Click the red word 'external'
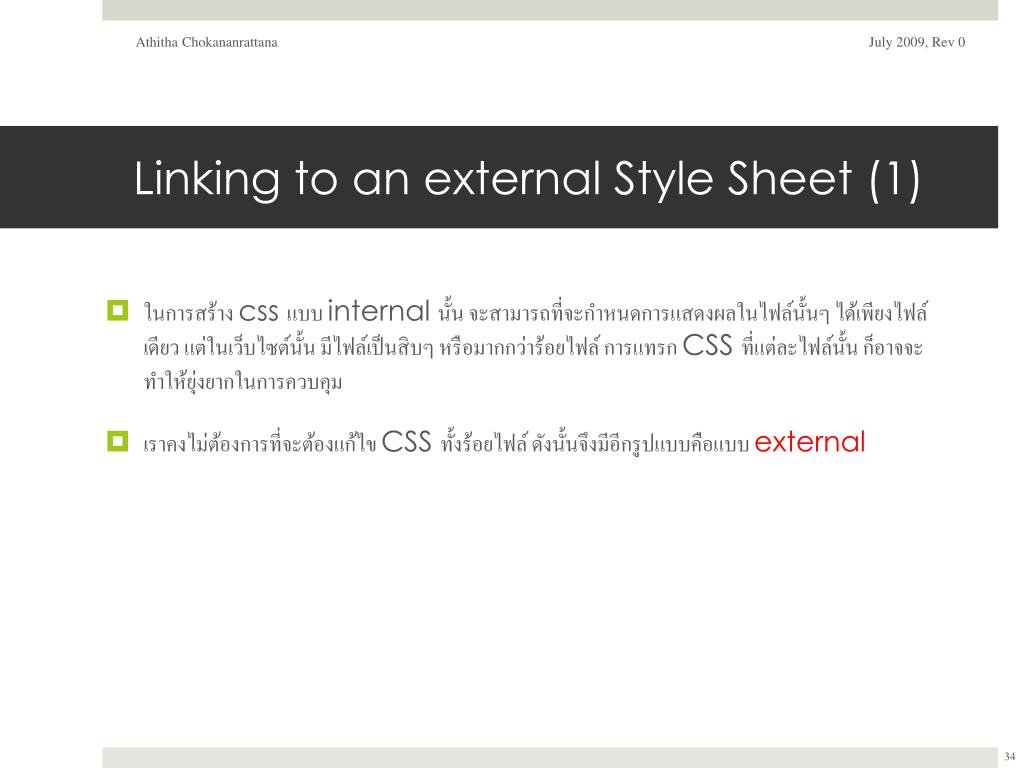This screenshot has height=768, width=1024. [809, 442]
